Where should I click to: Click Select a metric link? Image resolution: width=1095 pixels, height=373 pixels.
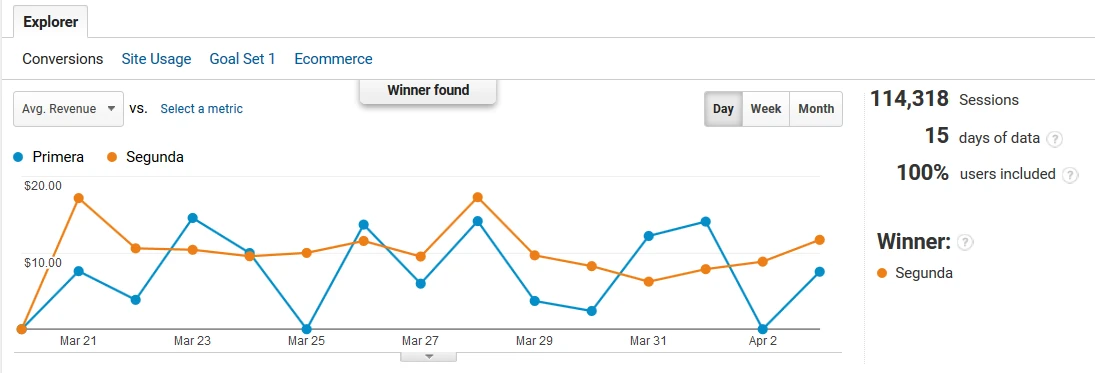pyautogui.click(x=202, y=109)
